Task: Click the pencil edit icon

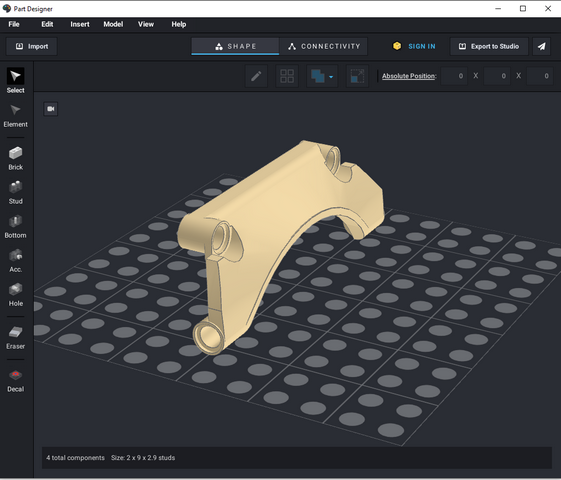Action: point(256,76)
